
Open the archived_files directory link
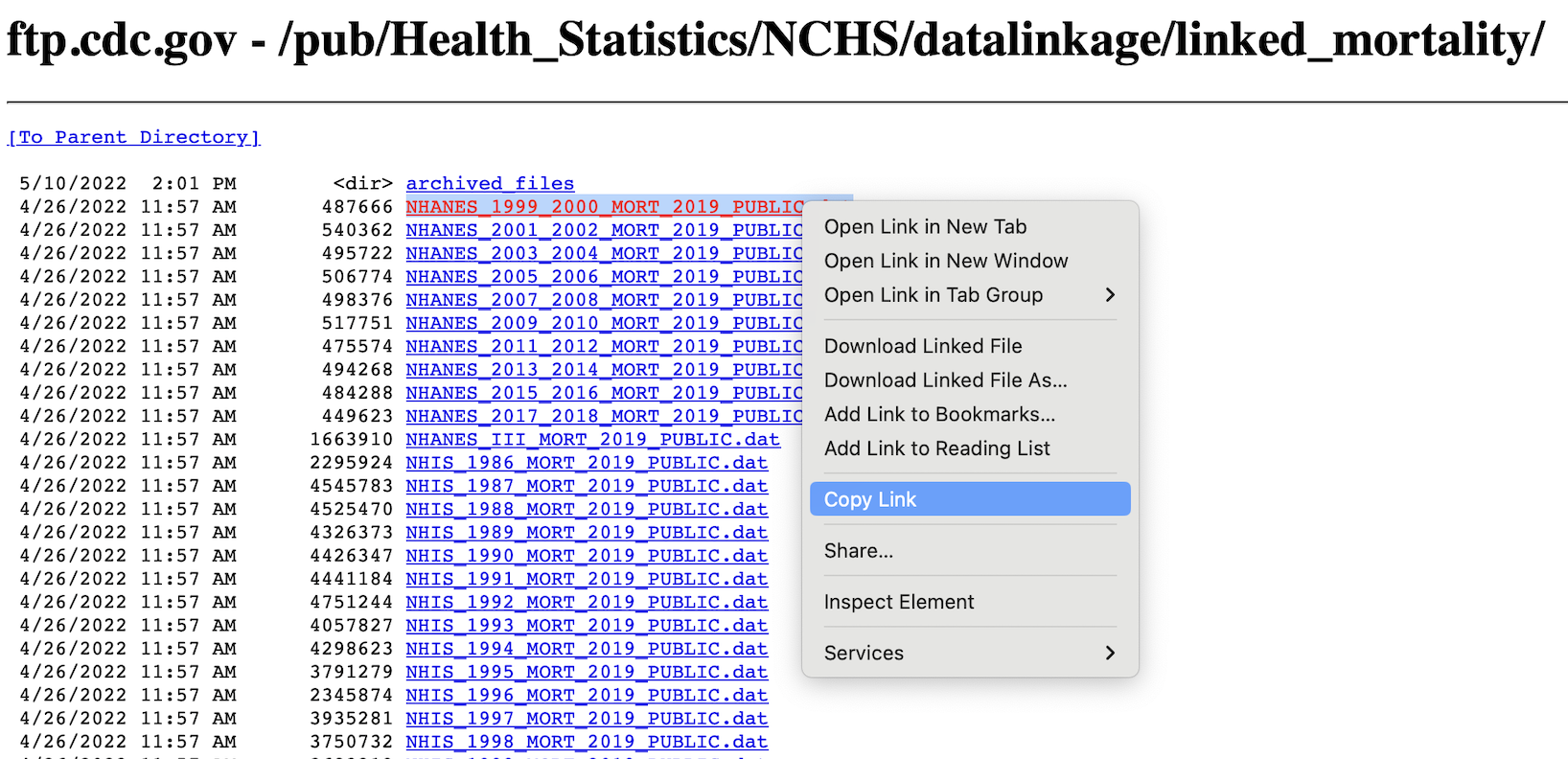pyautogui.click(x=490, y=183)
